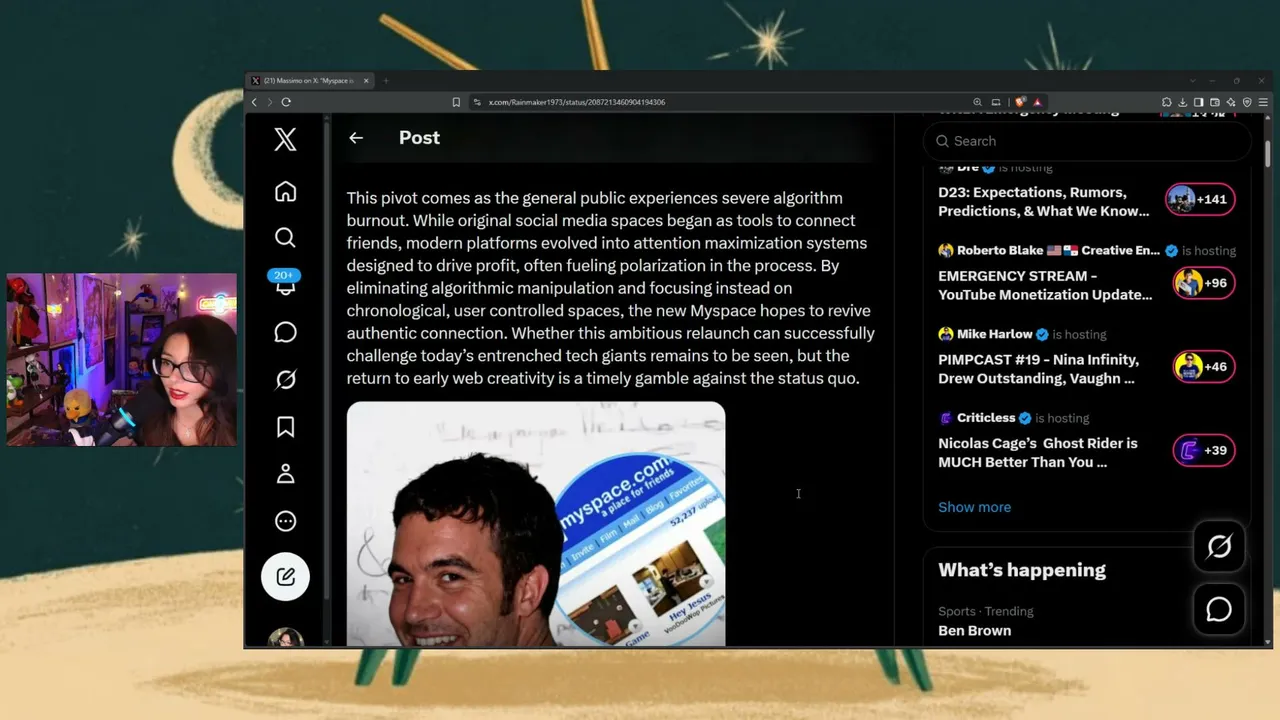
Task: Close the Massimo on X tab
Action: point(366,81)
